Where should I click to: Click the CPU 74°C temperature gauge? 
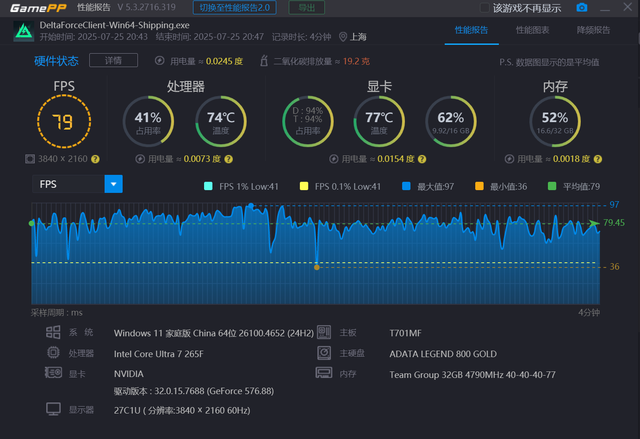click(221, 122)
